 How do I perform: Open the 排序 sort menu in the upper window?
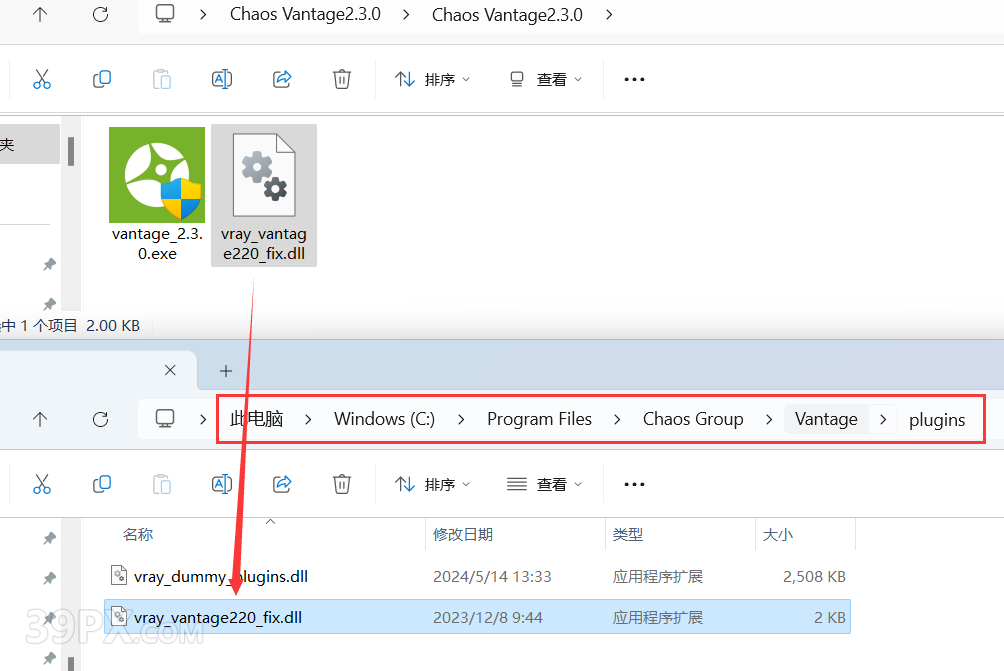tap(432, 79)
